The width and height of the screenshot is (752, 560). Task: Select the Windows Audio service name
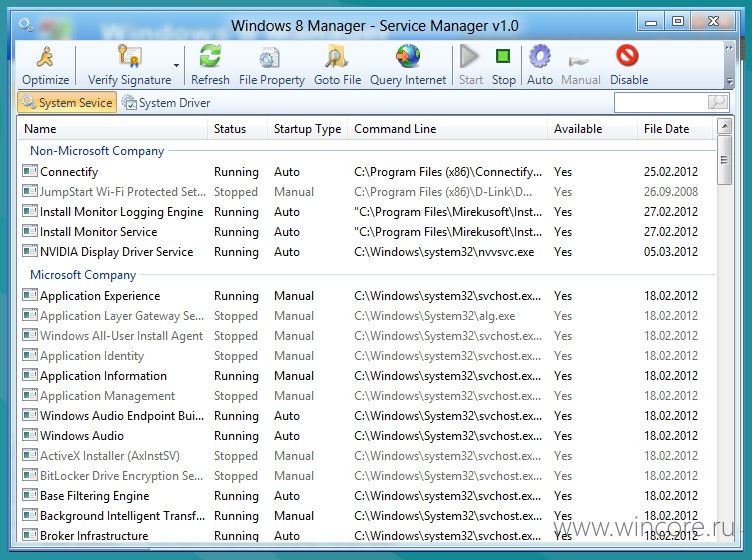pos(82,436)
